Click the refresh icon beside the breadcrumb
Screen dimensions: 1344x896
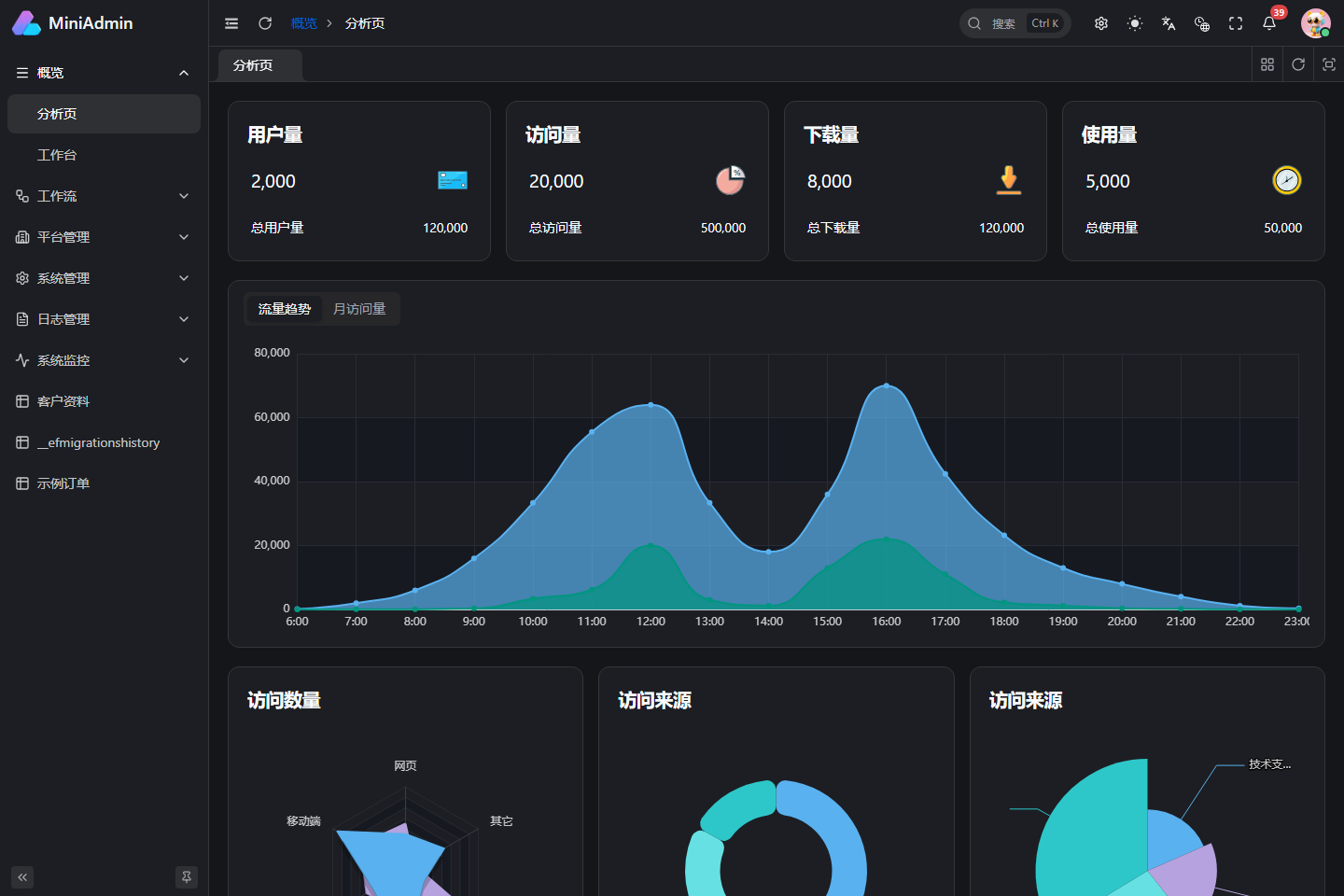coord(265,23)
